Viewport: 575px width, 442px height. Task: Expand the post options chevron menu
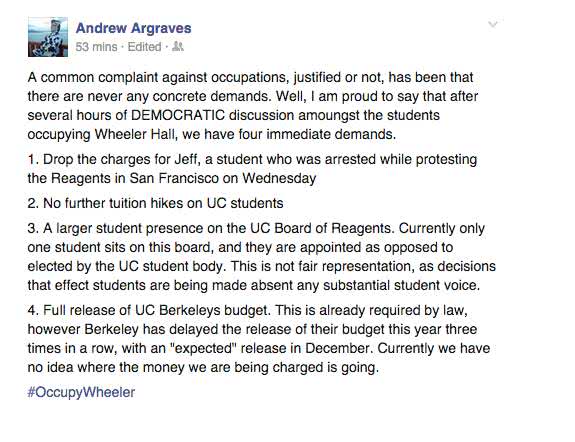pos(493,25)
